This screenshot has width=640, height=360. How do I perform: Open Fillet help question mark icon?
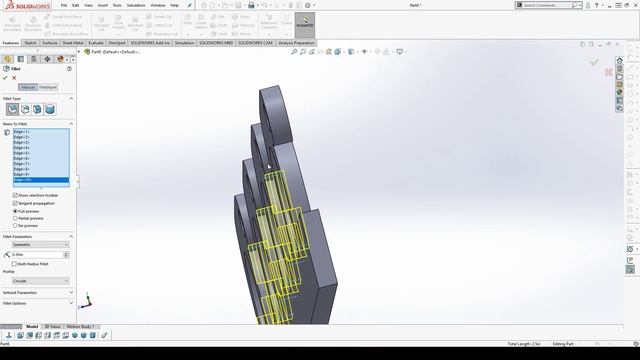coord(69,69)
